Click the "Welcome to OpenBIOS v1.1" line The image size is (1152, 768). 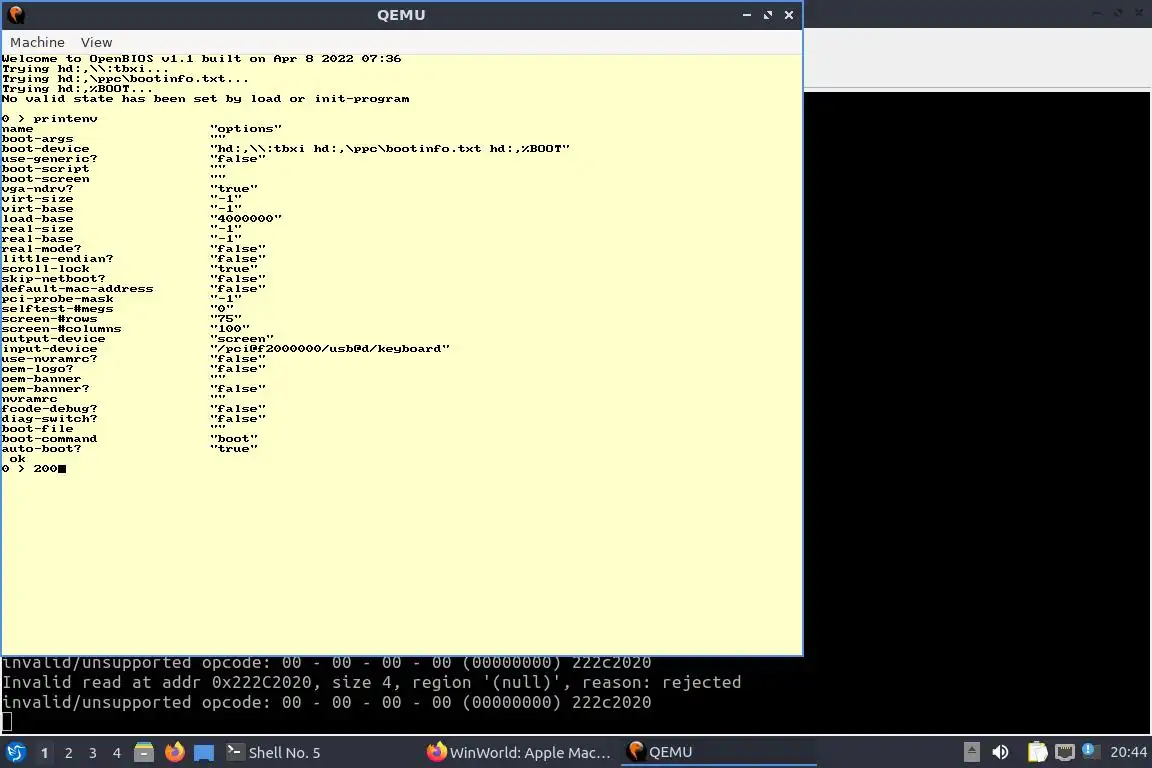[201, 59]
